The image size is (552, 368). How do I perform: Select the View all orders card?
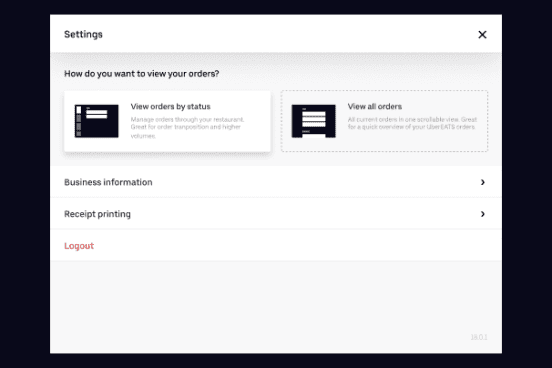[384, 121]
